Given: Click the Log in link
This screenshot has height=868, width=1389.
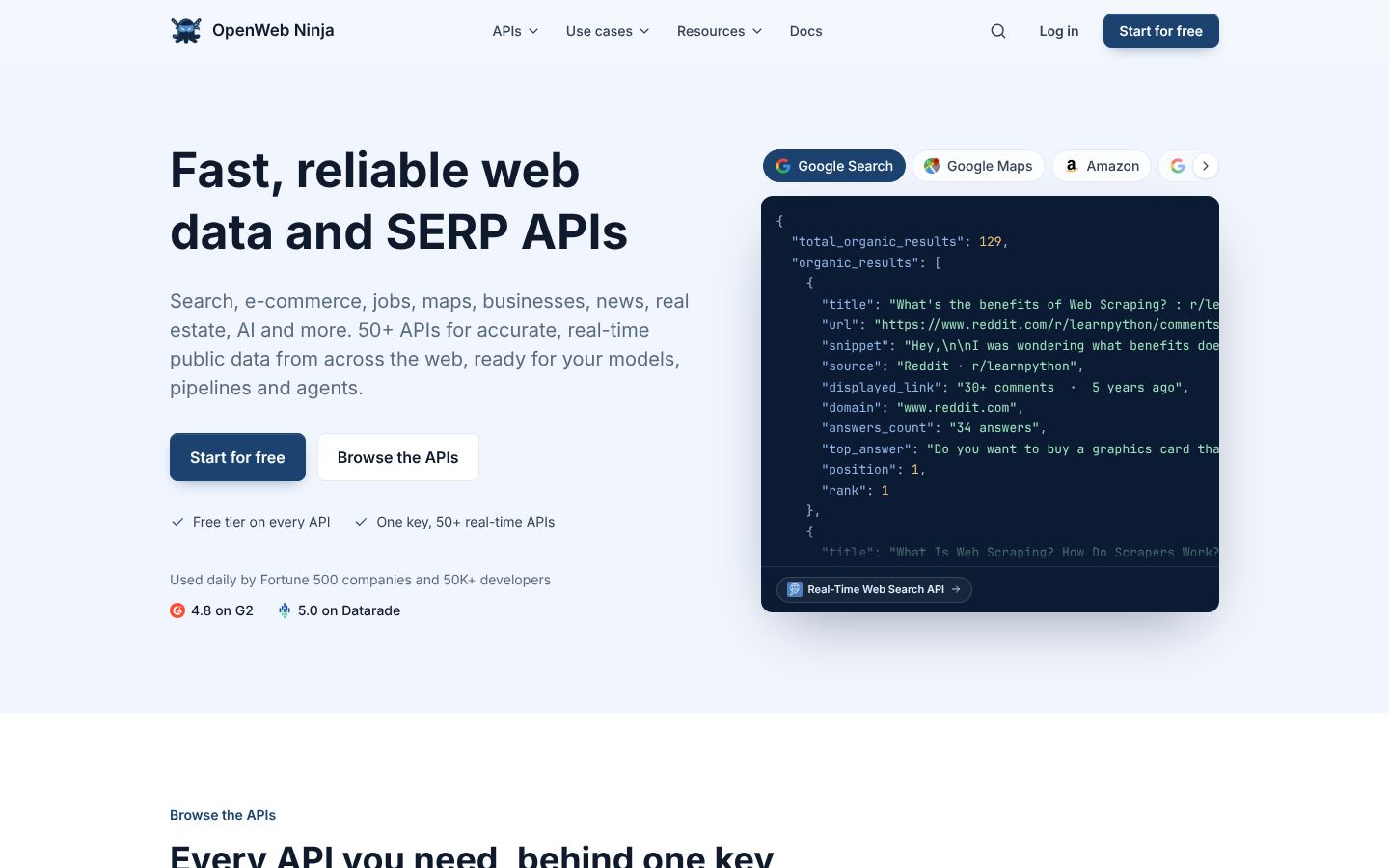Looking at the screenshot, I should click(x=1059, y=31).
